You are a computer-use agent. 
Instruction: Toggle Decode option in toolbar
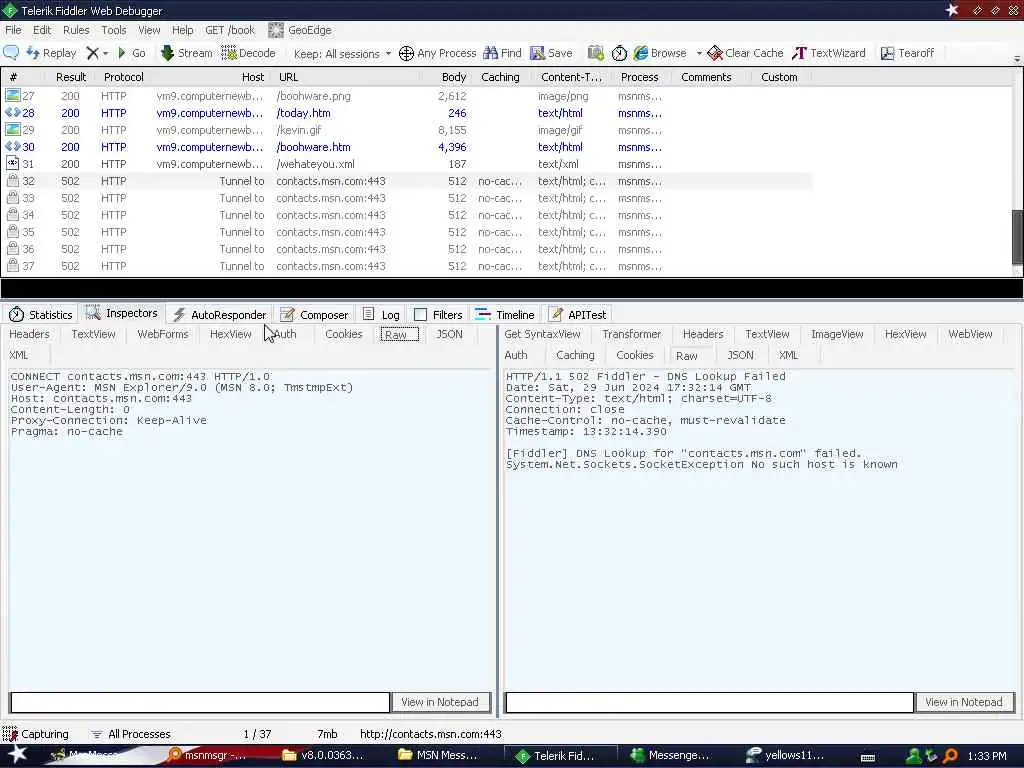[248, 53]
